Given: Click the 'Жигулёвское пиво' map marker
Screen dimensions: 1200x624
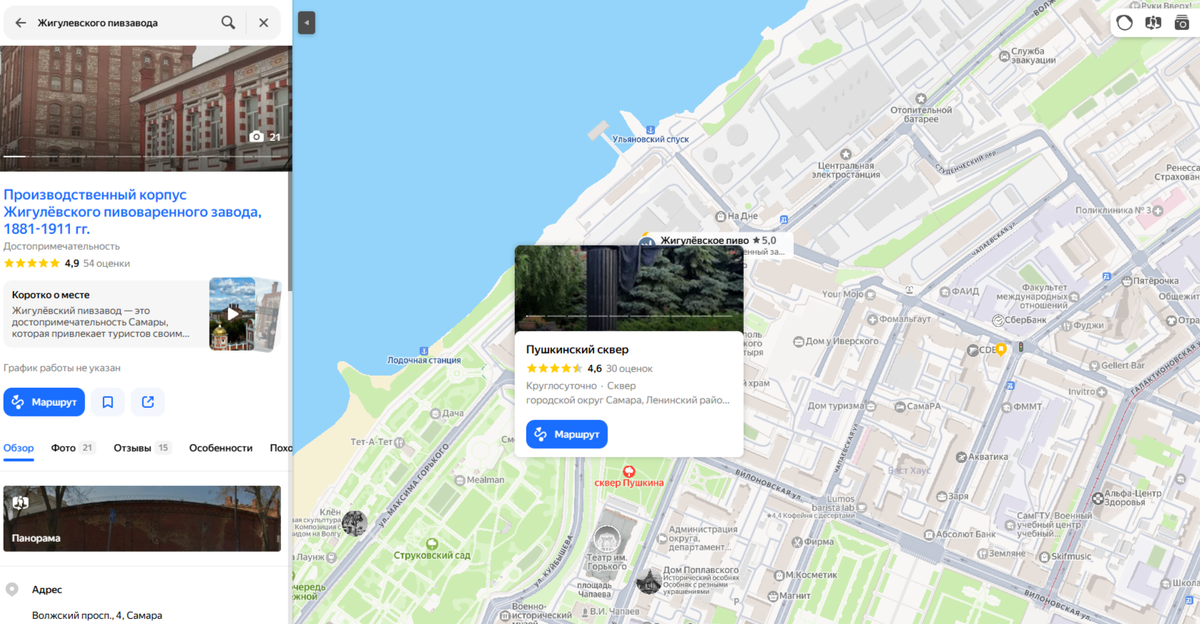Looking at the screenshot, I should tap(647, 241).
